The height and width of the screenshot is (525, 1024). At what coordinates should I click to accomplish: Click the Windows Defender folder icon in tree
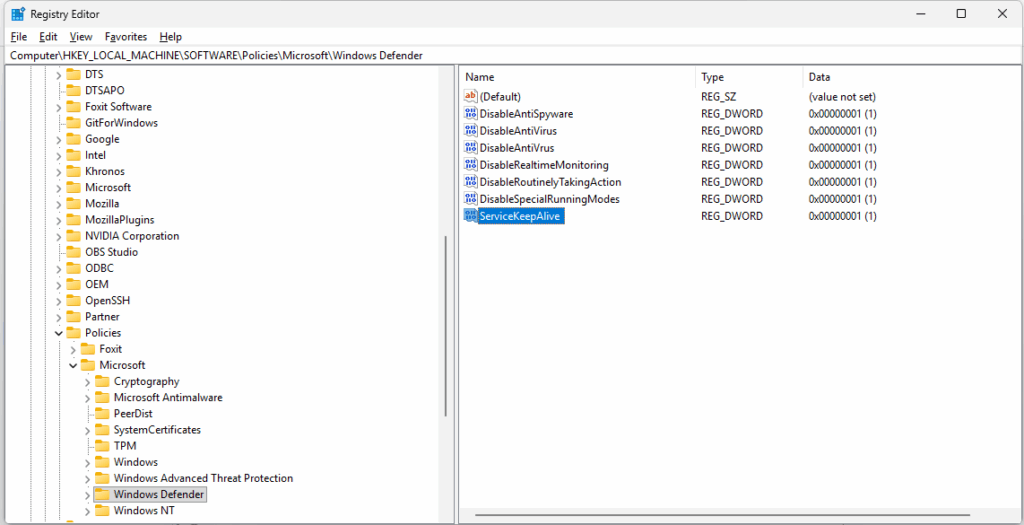click(x=102, y=494)
